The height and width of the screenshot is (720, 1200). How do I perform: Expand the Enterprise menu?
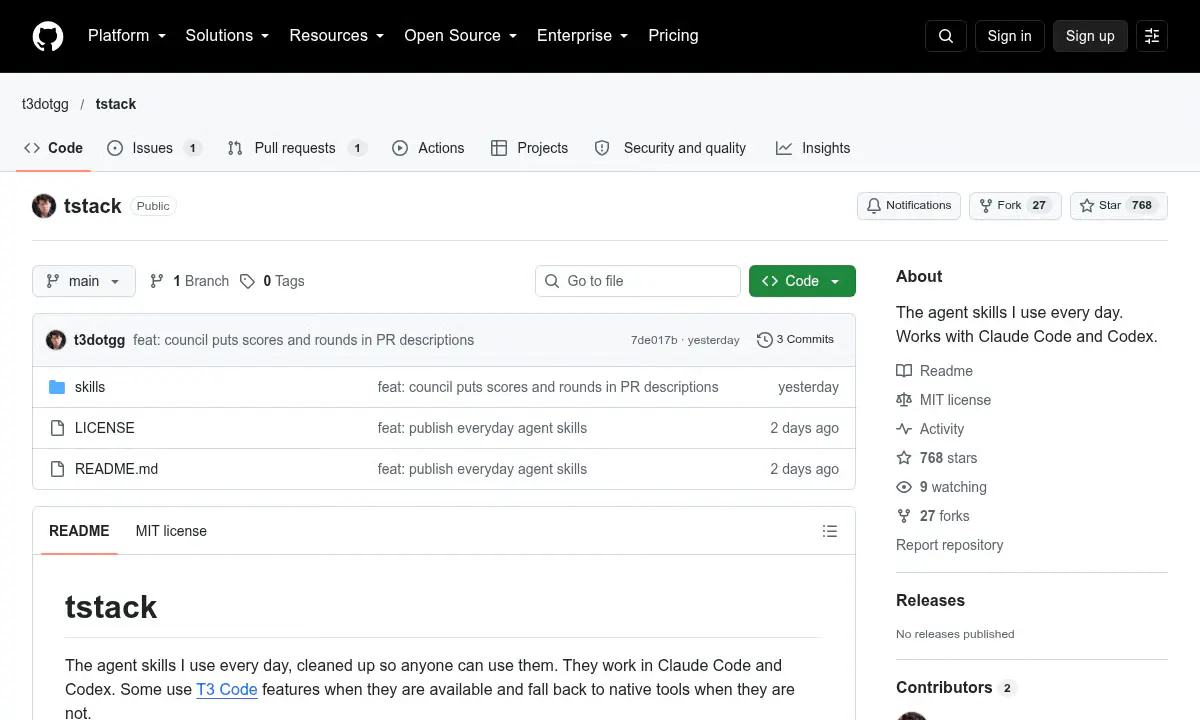point(583,36)
